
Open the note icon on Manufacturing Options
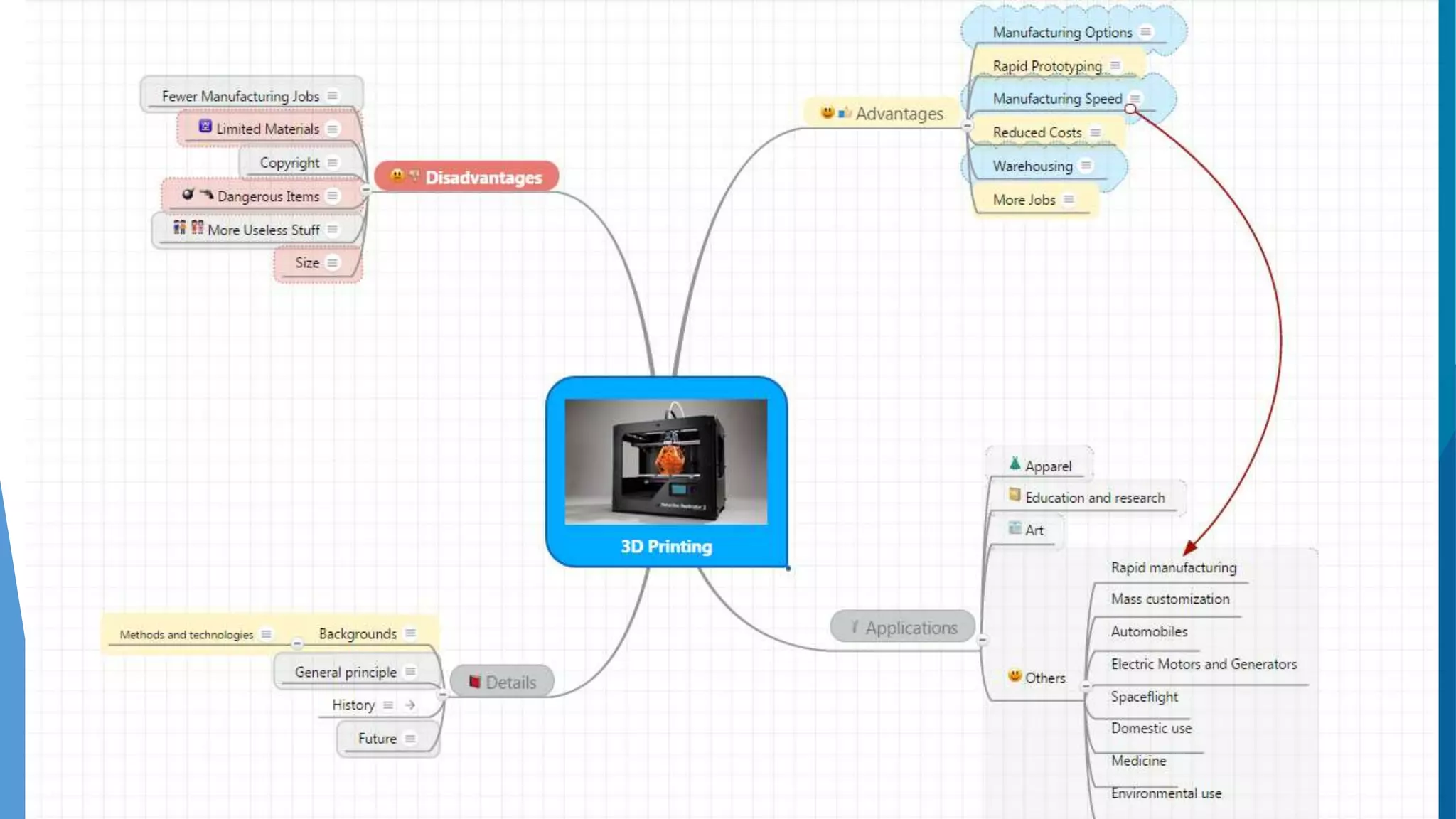click(1145, 32)
